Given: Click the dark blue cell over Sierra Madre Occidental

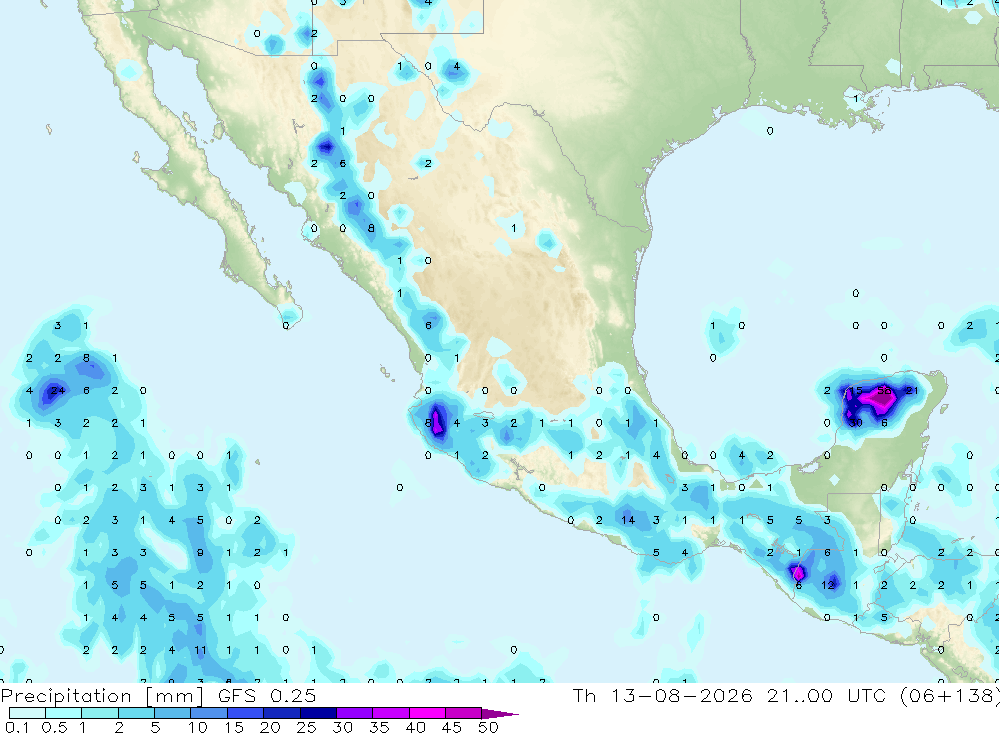Looking at the screenshot, I should click(327, 147).
